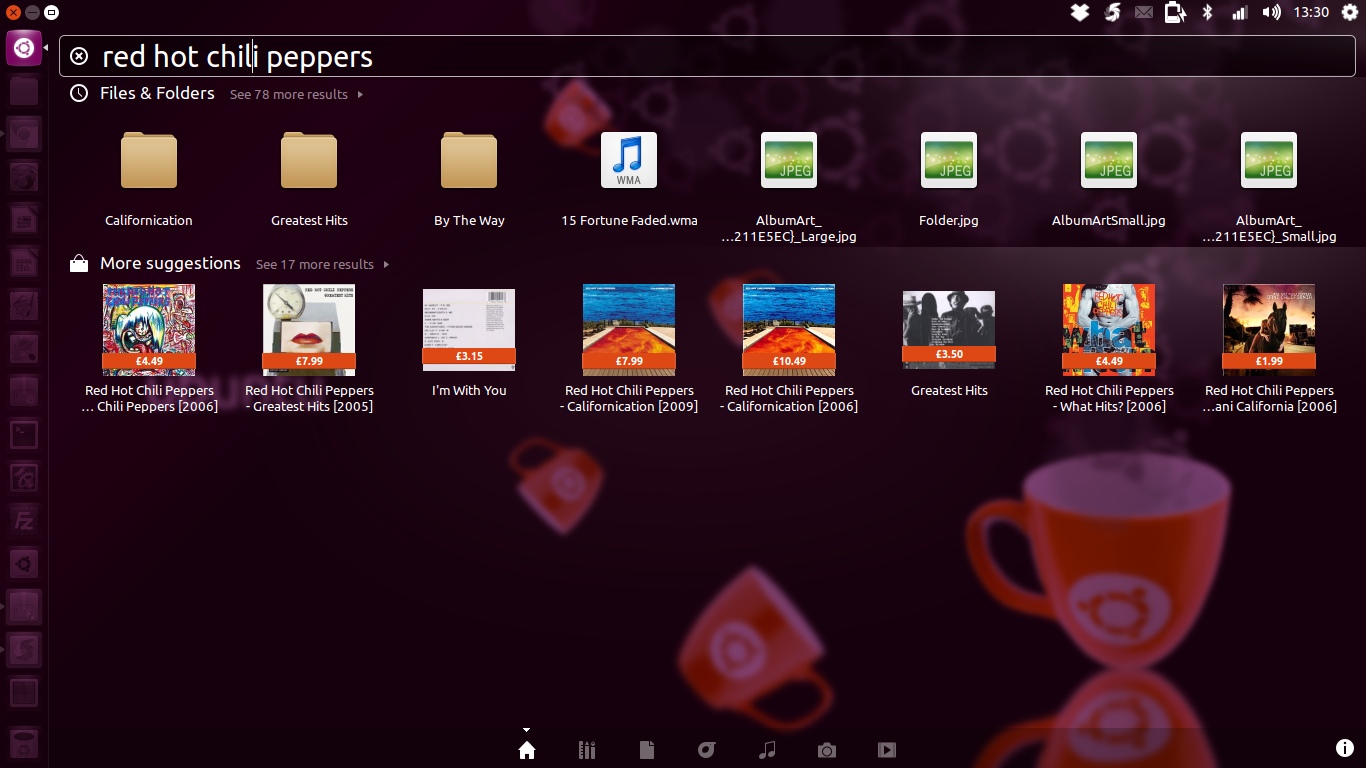The image size is (1366, 768).
Task: Open the Files lens at bottom
Action: click(647, 750)
